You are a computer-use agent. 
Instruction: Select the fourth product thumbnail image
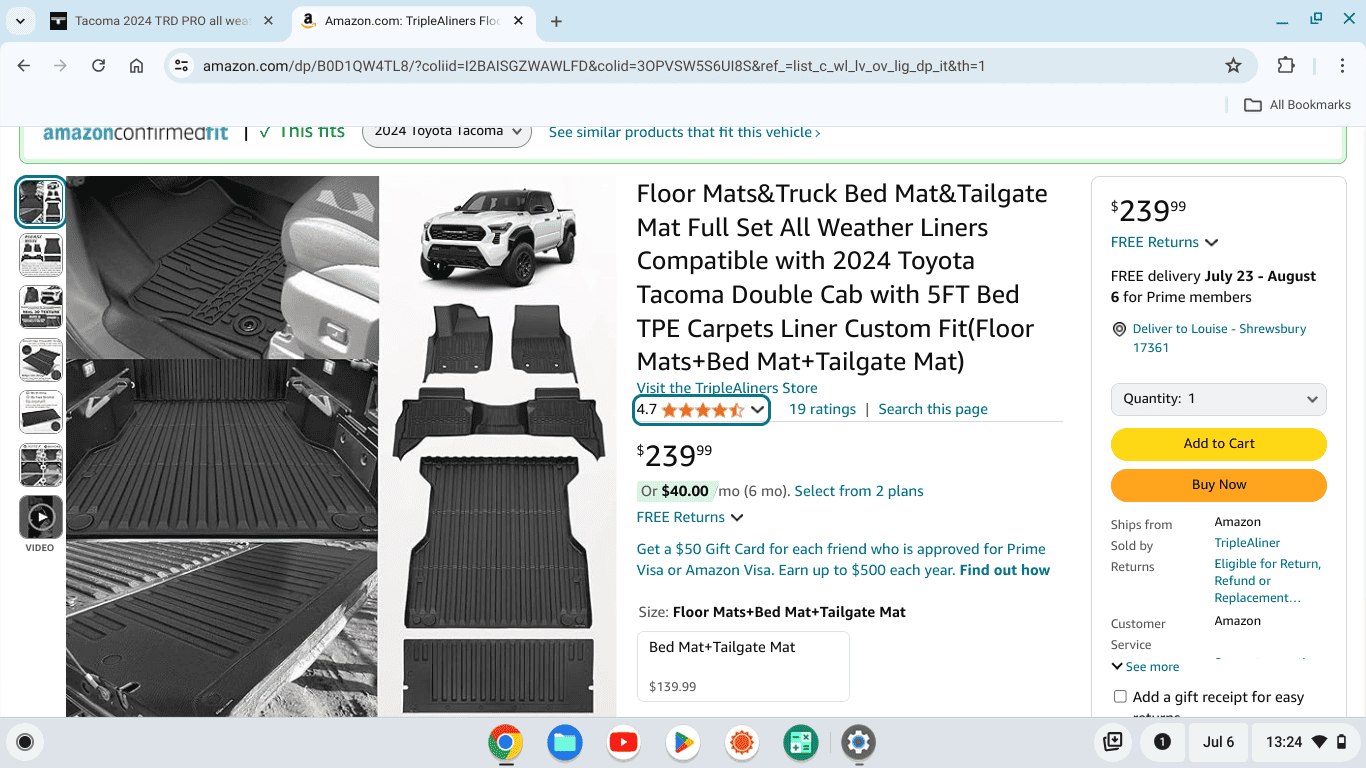point(41,360)
